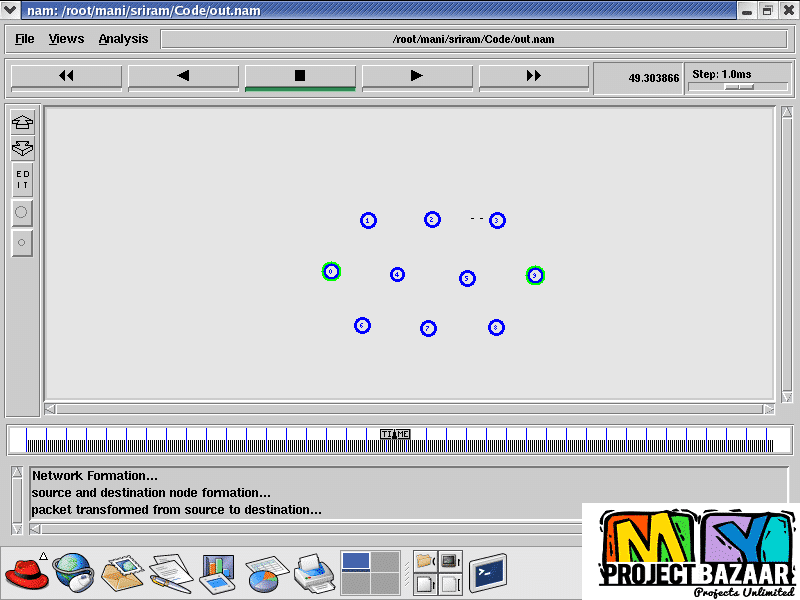The width and height of the screenshot is (800, 600).
Task: Click the zoom in arrow icon
Action: pyautogui.click(x=22, y=123)
